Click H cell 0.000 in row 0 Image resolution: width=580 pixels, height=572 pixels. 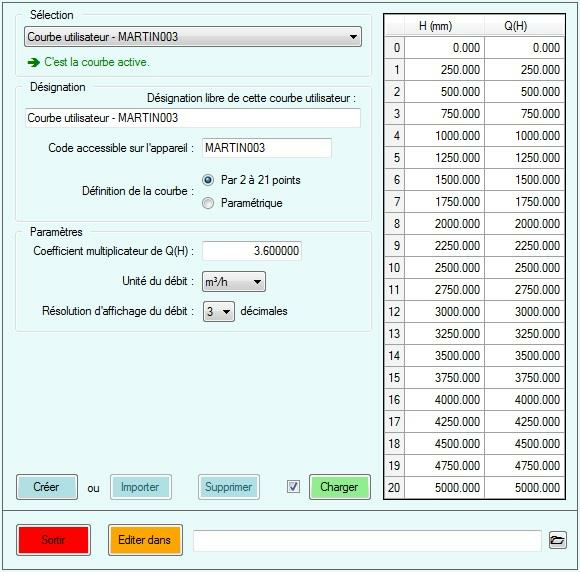[x=445, y=48]
